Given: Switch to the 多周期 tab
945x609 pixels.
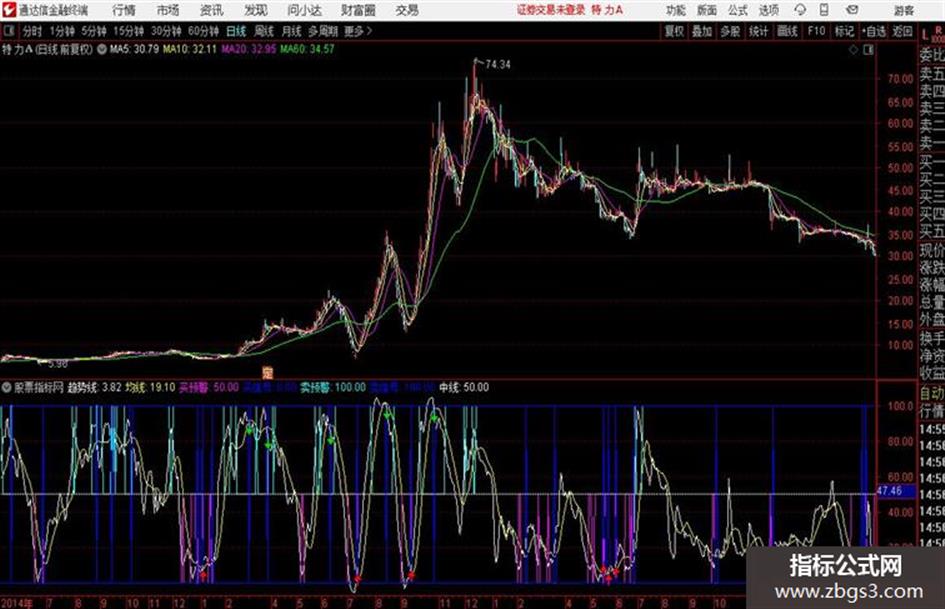Looking at the screenshot, I should (x=322, y=31).
